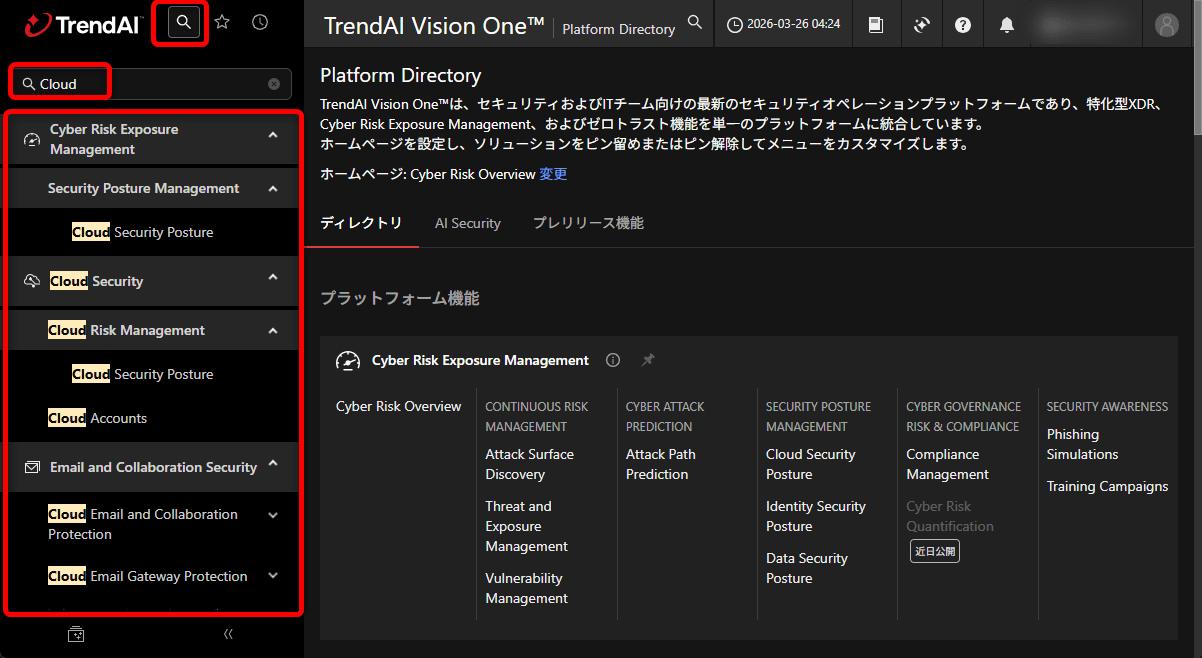Click the プラットフォーム機能 section heading

point(400,298)
